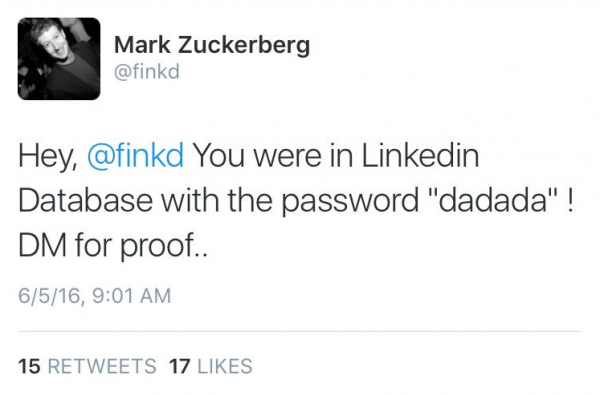The height and width of the screenshot is (395, 600).
Task: Select the "Hey," word starting the tweet
Action: [48, 156]
